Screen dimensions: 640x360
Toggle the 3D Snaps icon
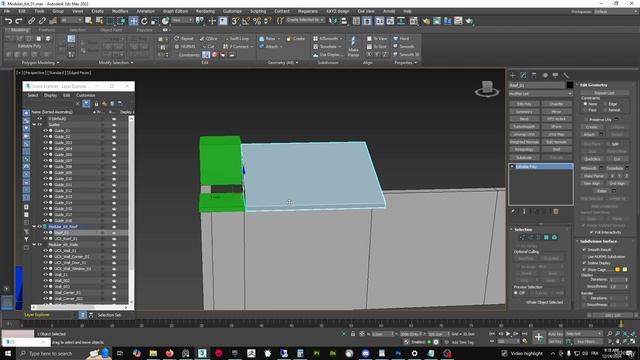(x=235, y=20)
